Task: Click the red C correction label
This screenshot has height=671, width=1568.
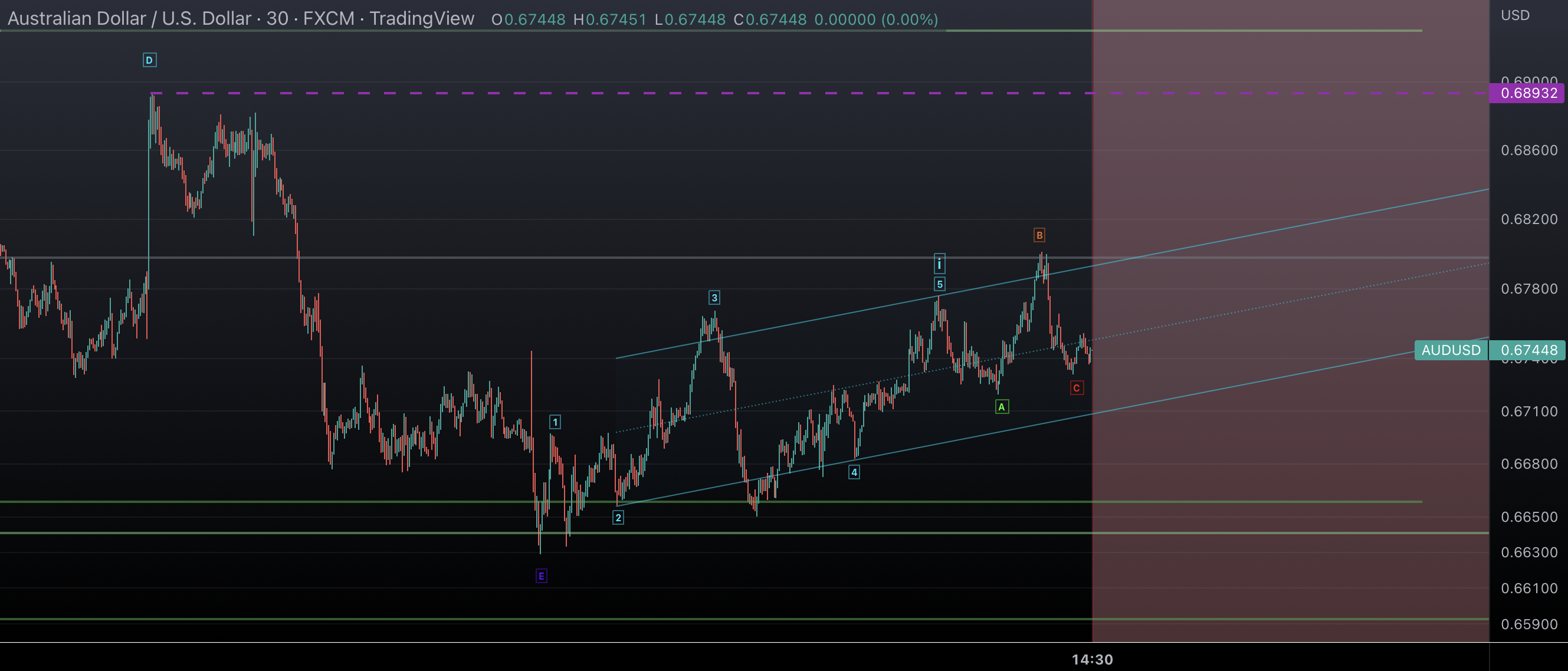Action: [1076, 388]
